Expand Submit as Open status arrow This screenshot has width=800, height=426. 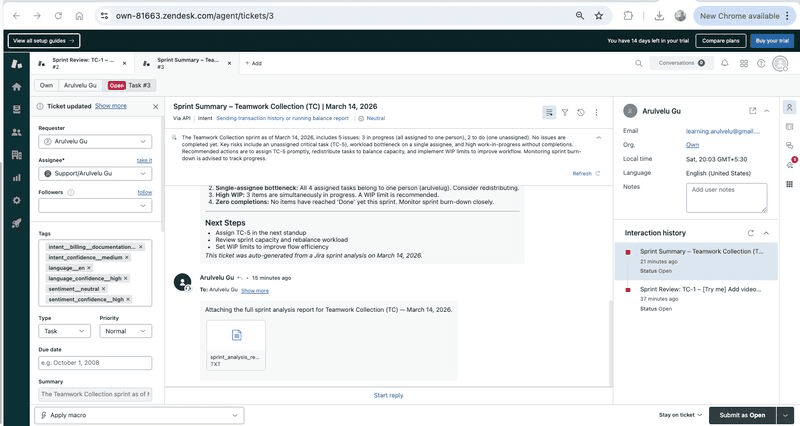(x=785, y=415)
